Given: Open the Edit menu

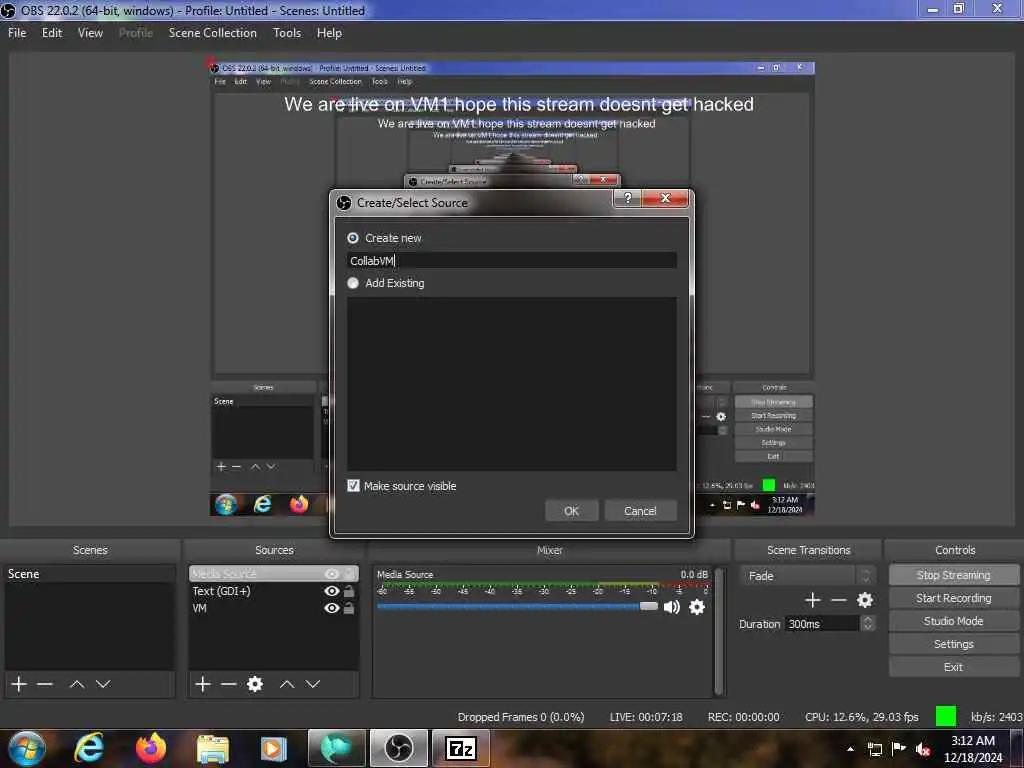Looking at the screenshot, I should pyautogui.click(x=52, y=33).
